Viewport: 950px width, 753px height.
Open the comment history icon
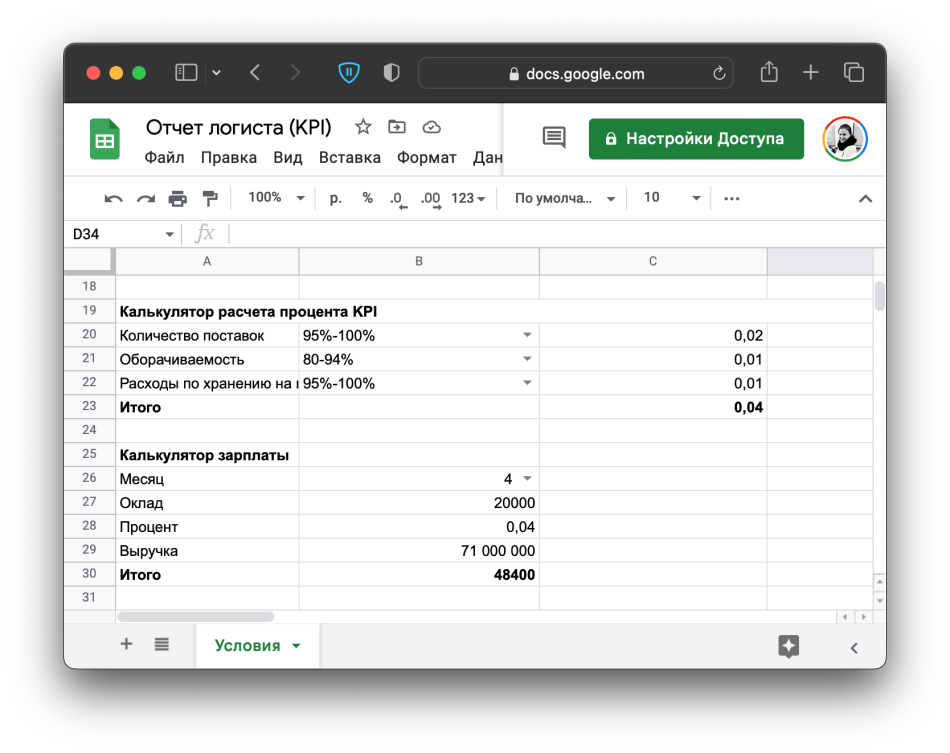coord(554,138)
